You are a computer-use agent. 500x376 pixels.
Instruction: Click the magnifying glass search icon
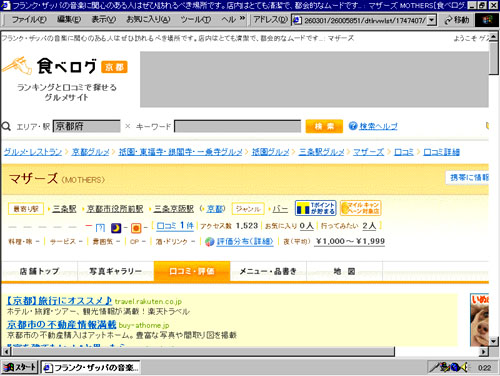6,126
